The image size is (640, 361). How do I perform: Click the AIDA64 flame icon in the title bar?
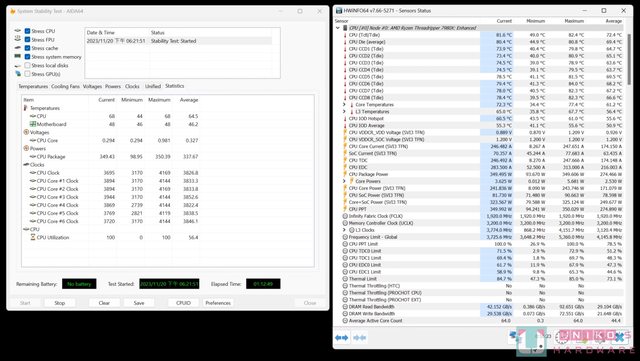point(13,11)
